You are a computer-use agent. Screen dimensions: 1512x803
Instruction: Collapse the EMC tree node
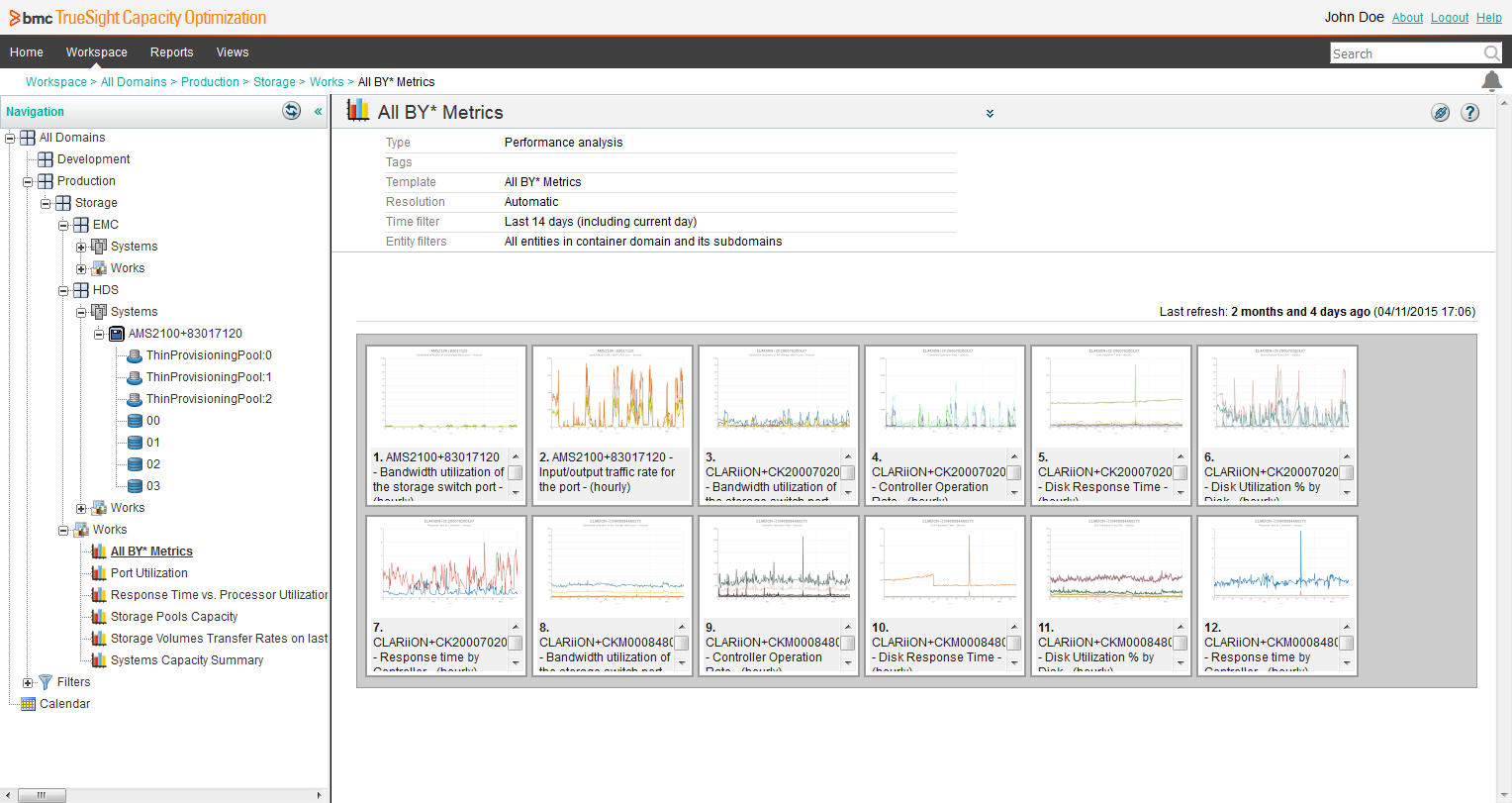63,225
